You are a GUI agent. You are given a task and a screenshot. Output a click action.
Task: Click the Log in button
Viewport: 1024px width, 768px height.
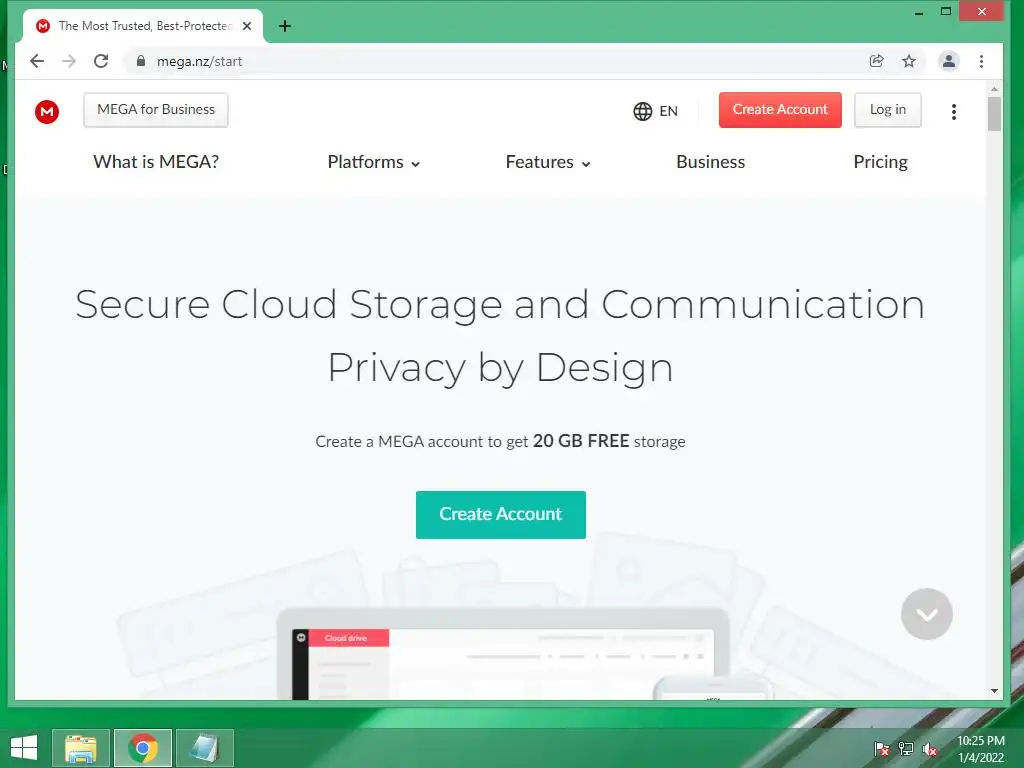click(x=888, y=110)
